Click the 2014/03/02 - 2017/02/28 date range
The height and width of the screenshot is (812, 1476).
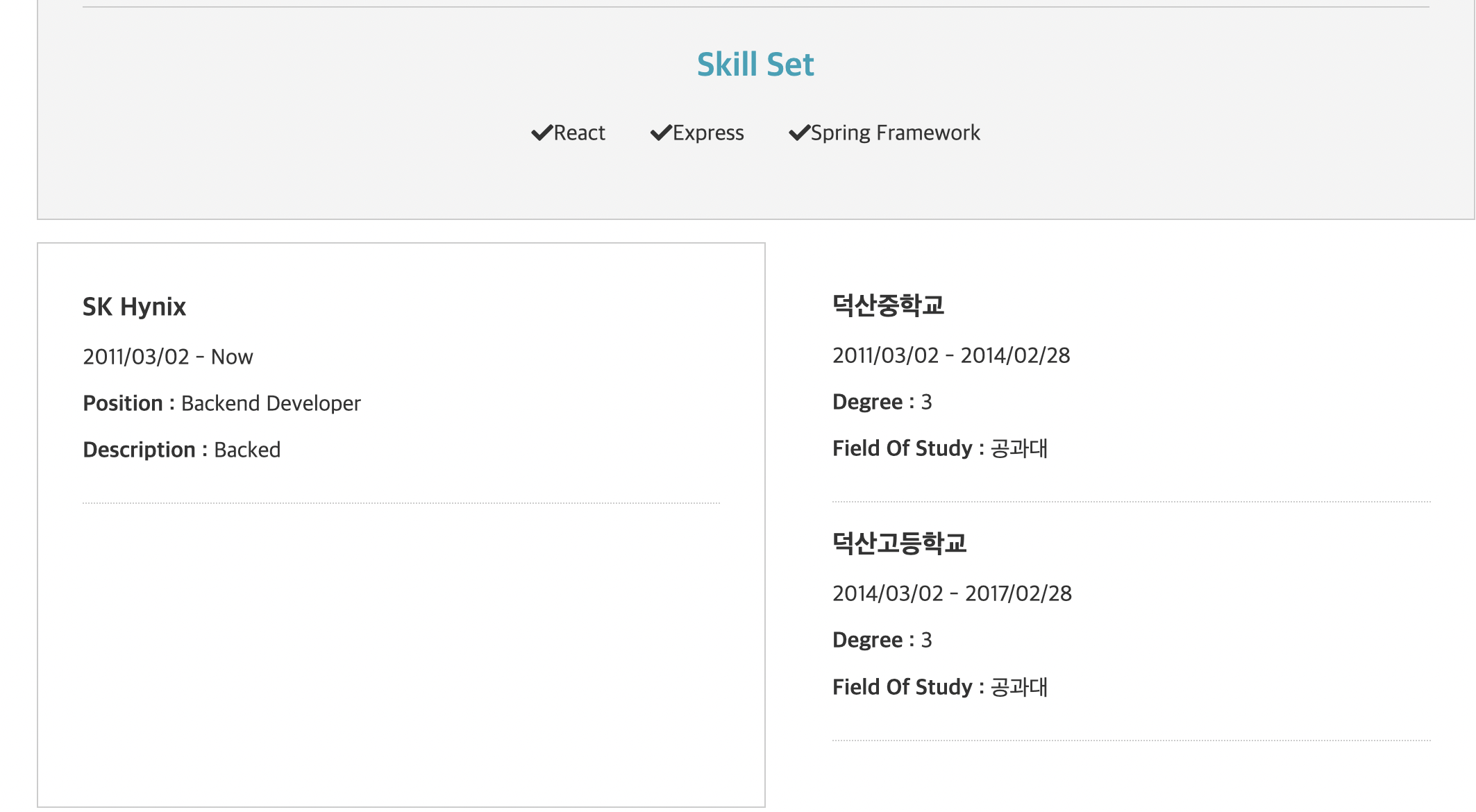tap(952, 593)
